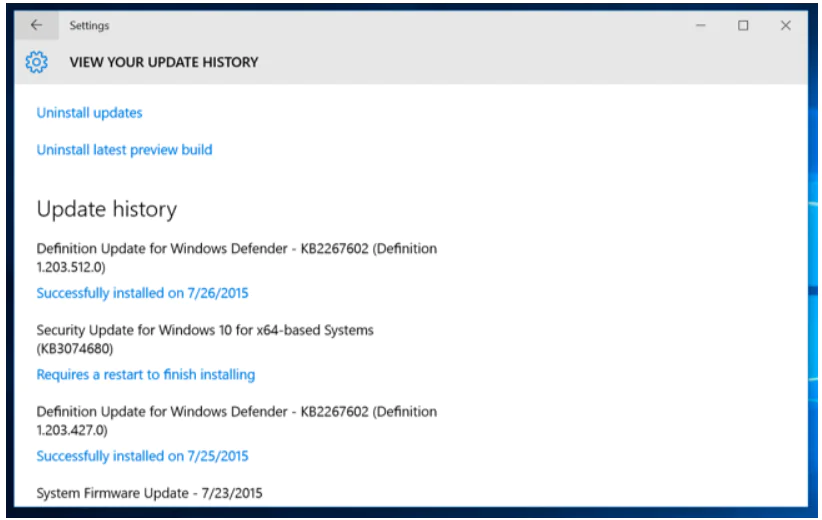Go back using the back arrow
The width and height of the screenshot is (822, 520).
37,26
